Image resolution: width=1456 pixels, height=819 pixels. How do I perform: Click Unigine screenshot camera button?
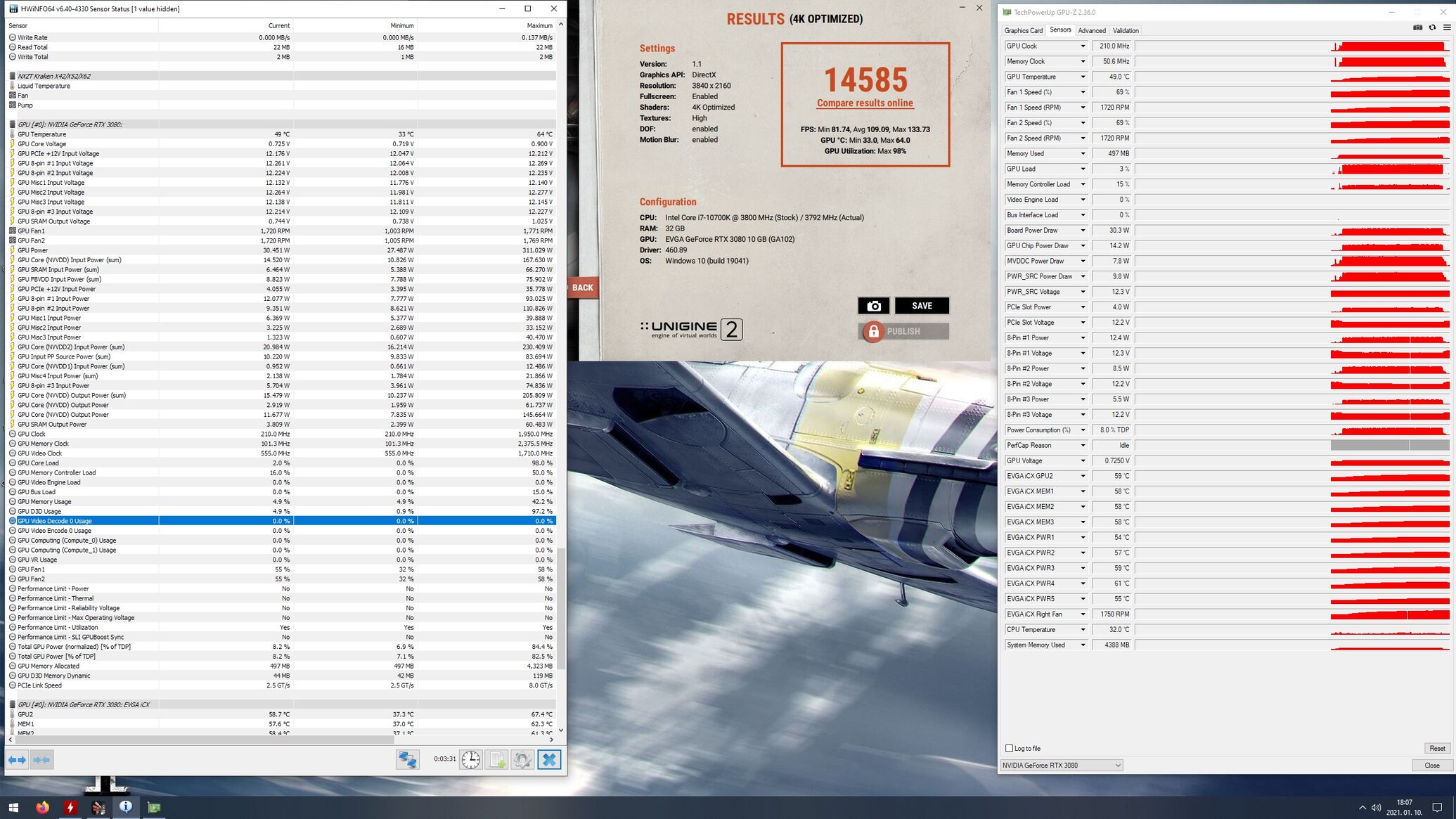point(873,306)
